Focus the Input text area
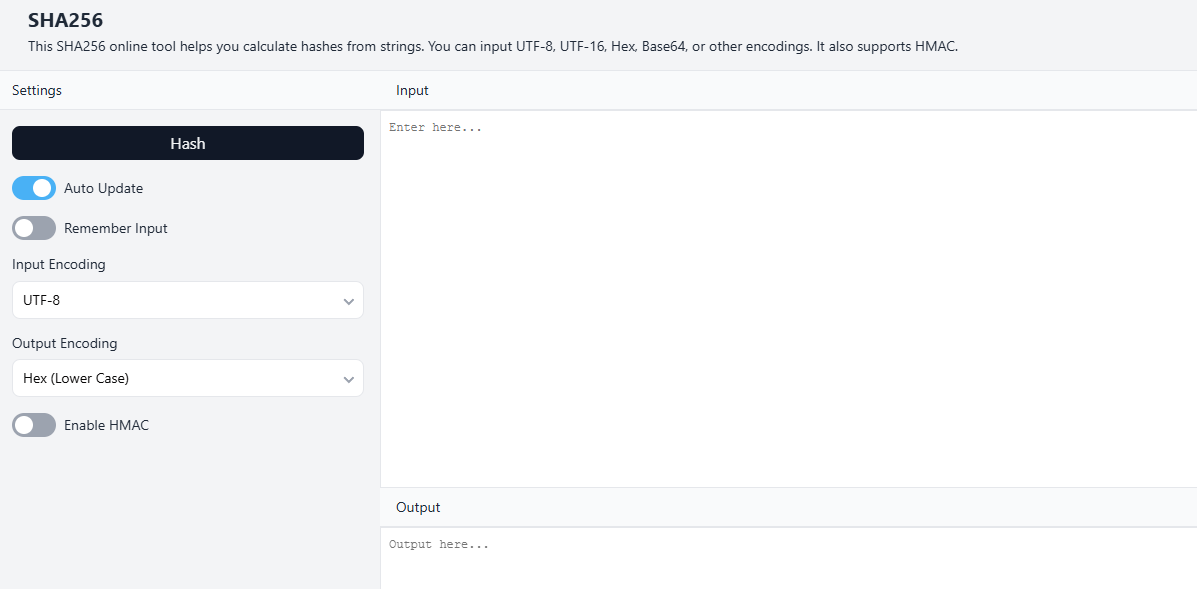 point(788,298)
